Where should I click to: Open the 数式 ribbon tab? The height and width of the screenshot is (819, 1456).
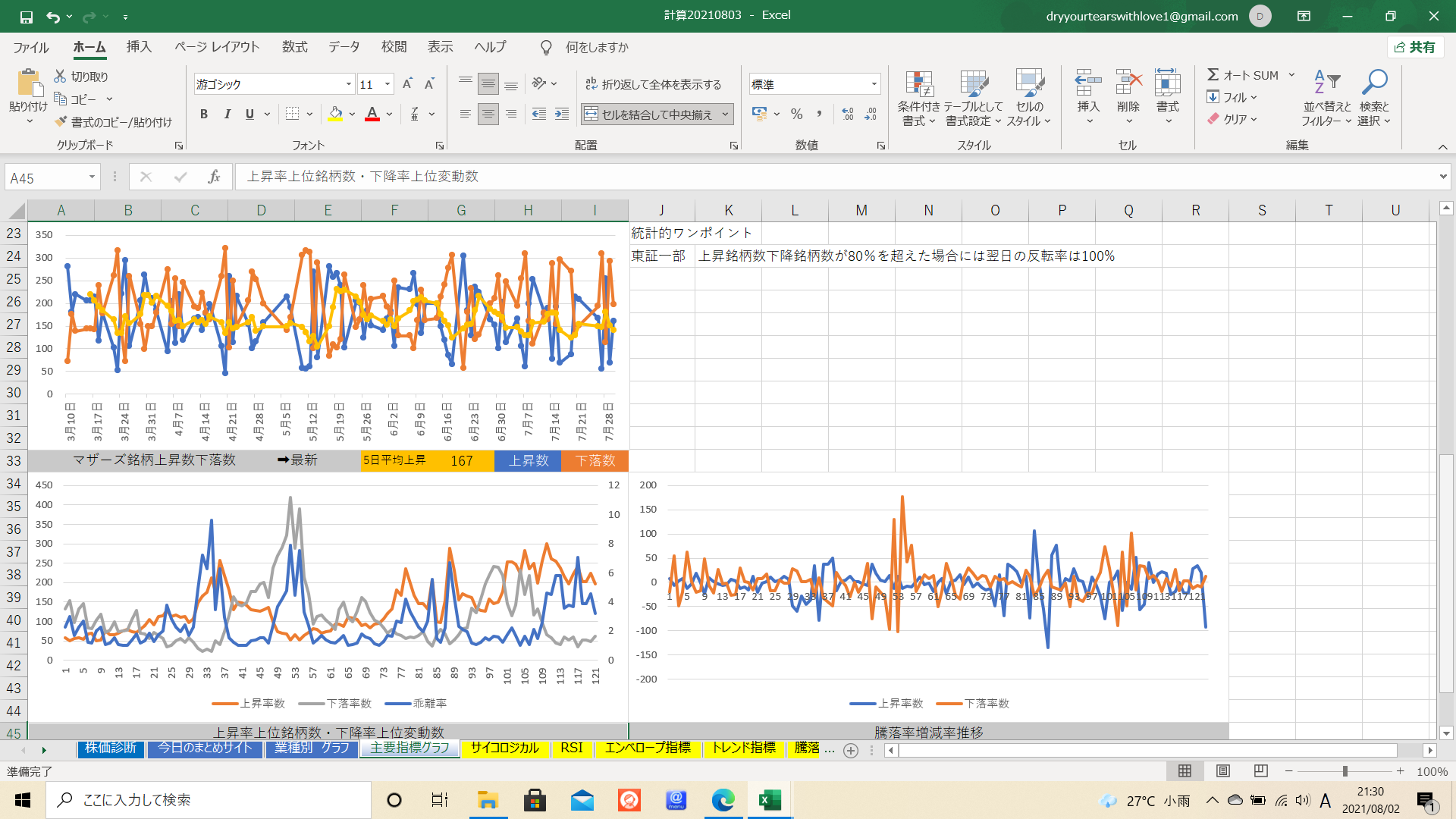(294, 47)
